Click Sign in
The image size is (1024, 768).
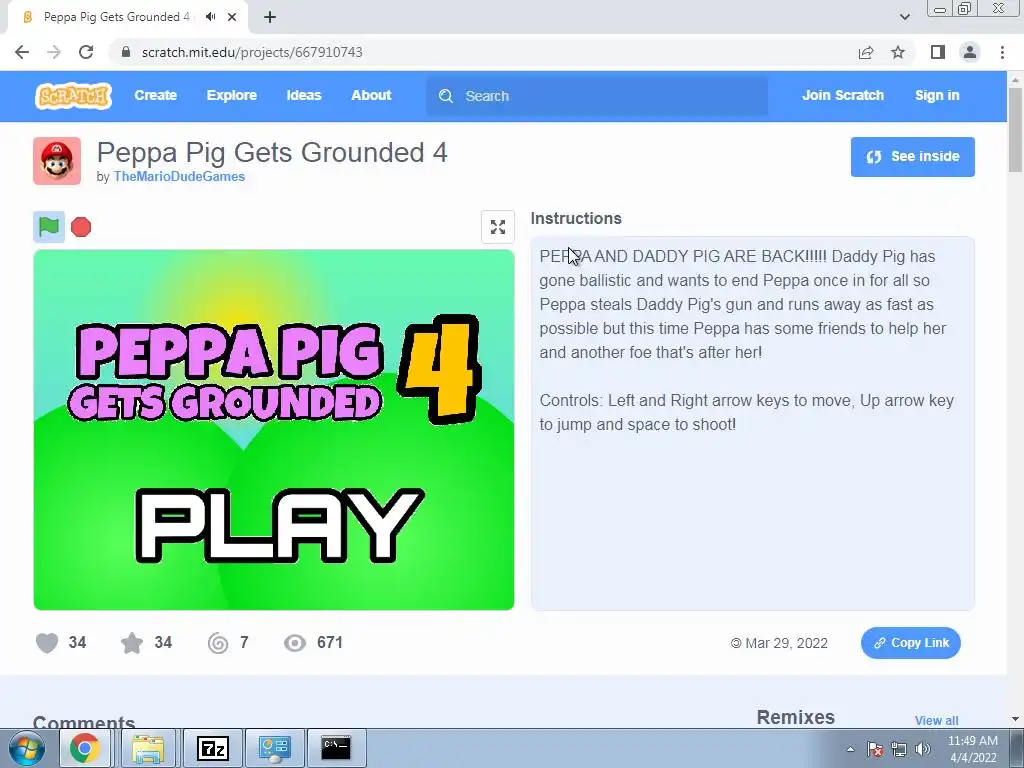tap(937, 95)
